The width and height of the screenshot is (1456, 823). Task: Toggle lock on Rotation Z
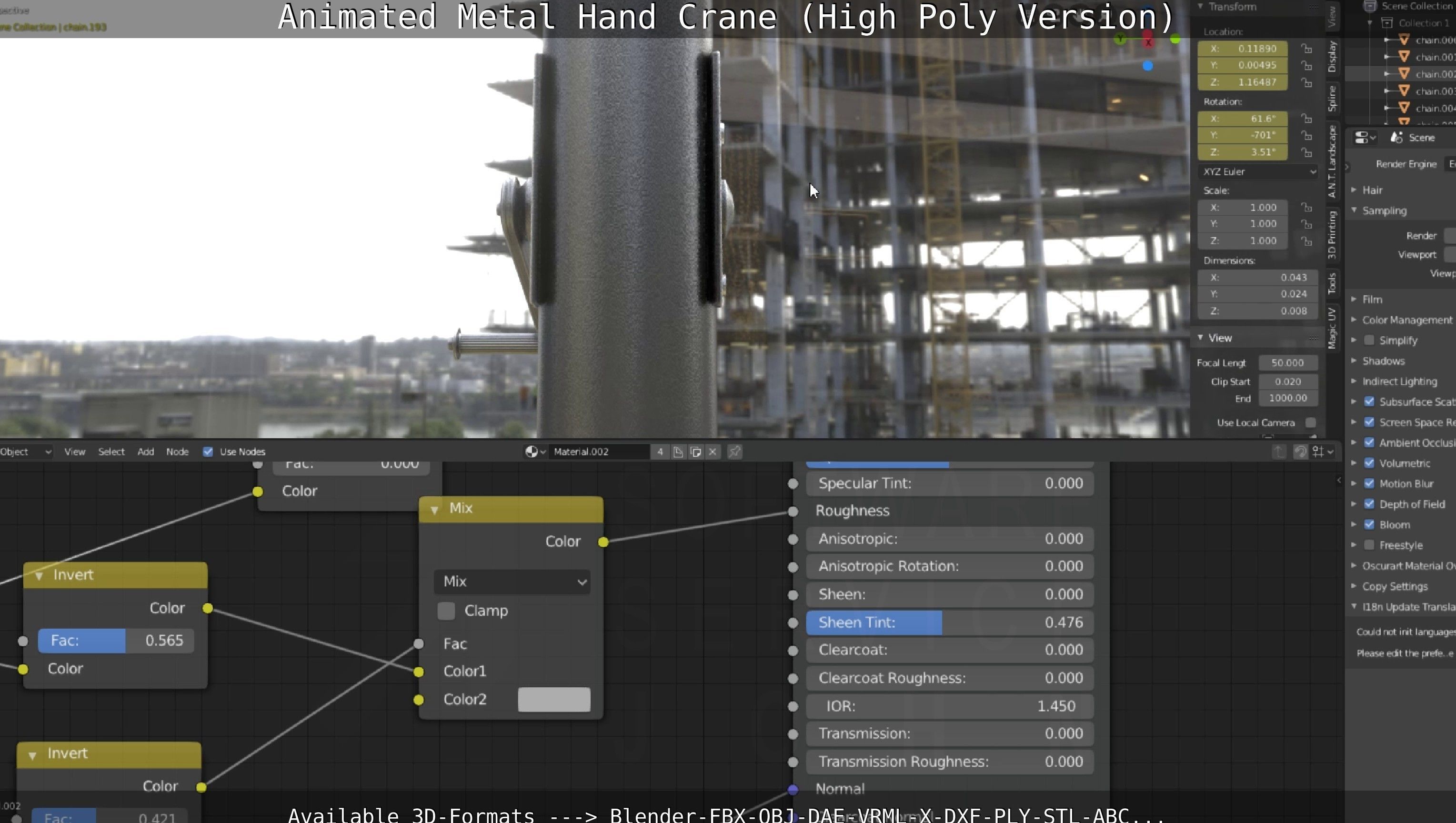point(1306,152)
